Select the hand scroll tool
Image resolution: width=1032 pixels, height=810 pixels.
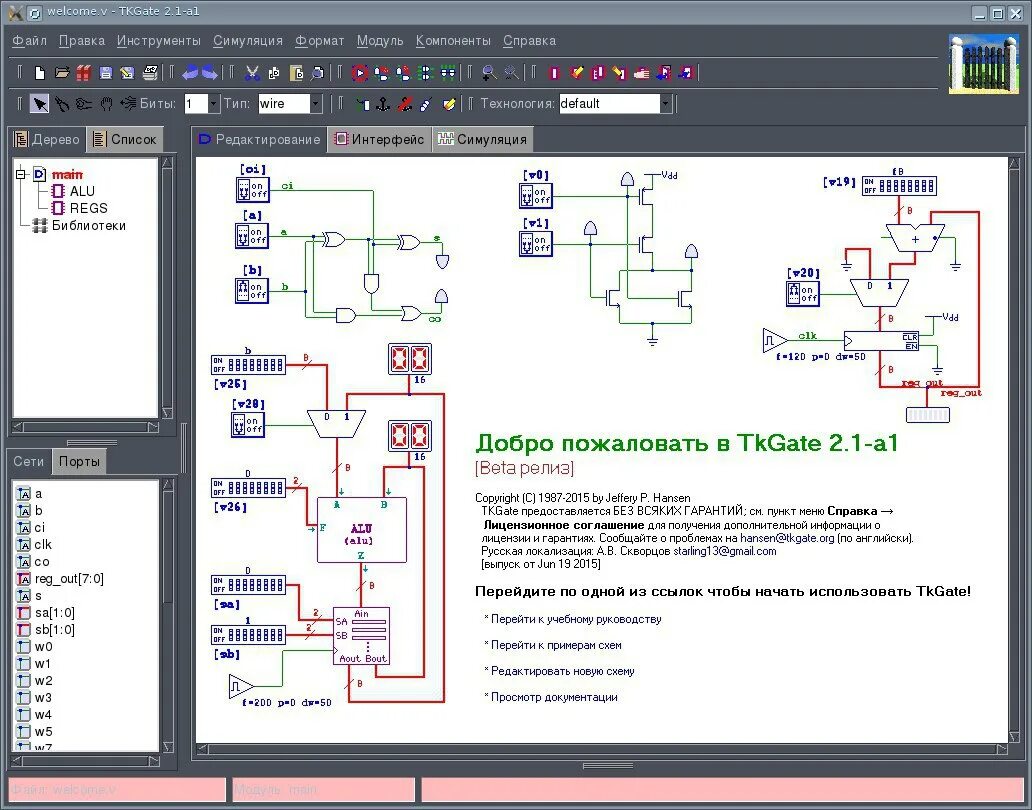(106, 103)
